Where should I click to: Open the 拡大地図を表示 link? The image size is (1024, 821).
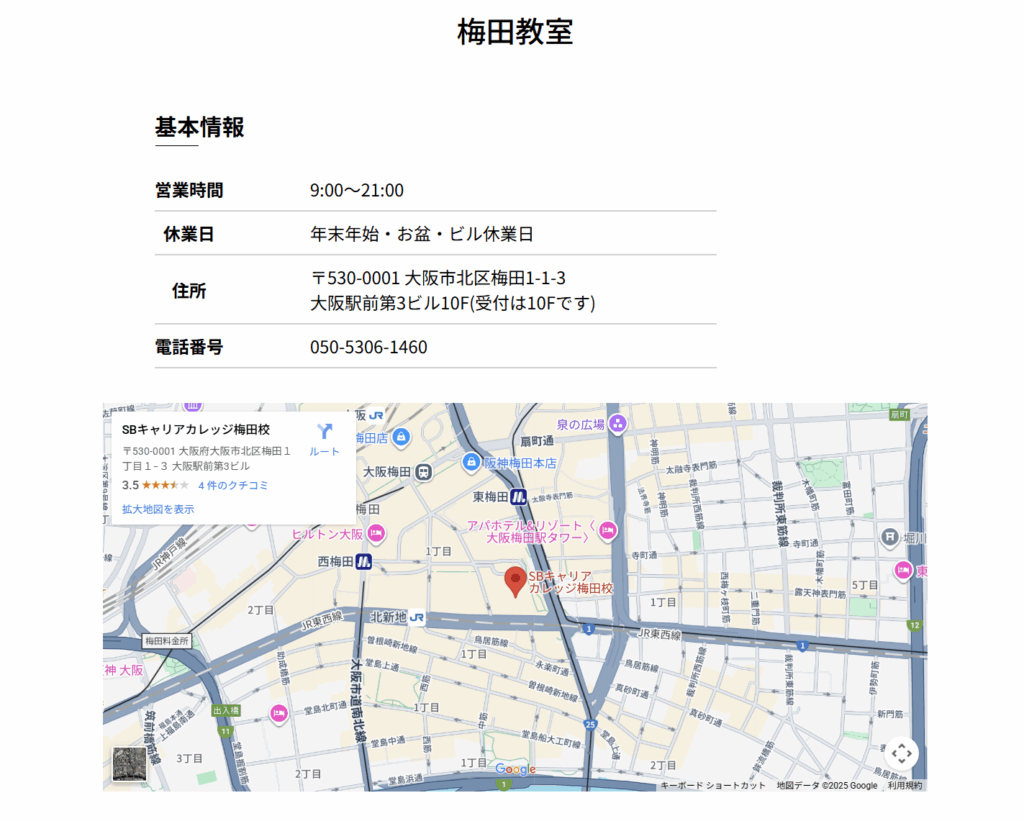(158, 509)
